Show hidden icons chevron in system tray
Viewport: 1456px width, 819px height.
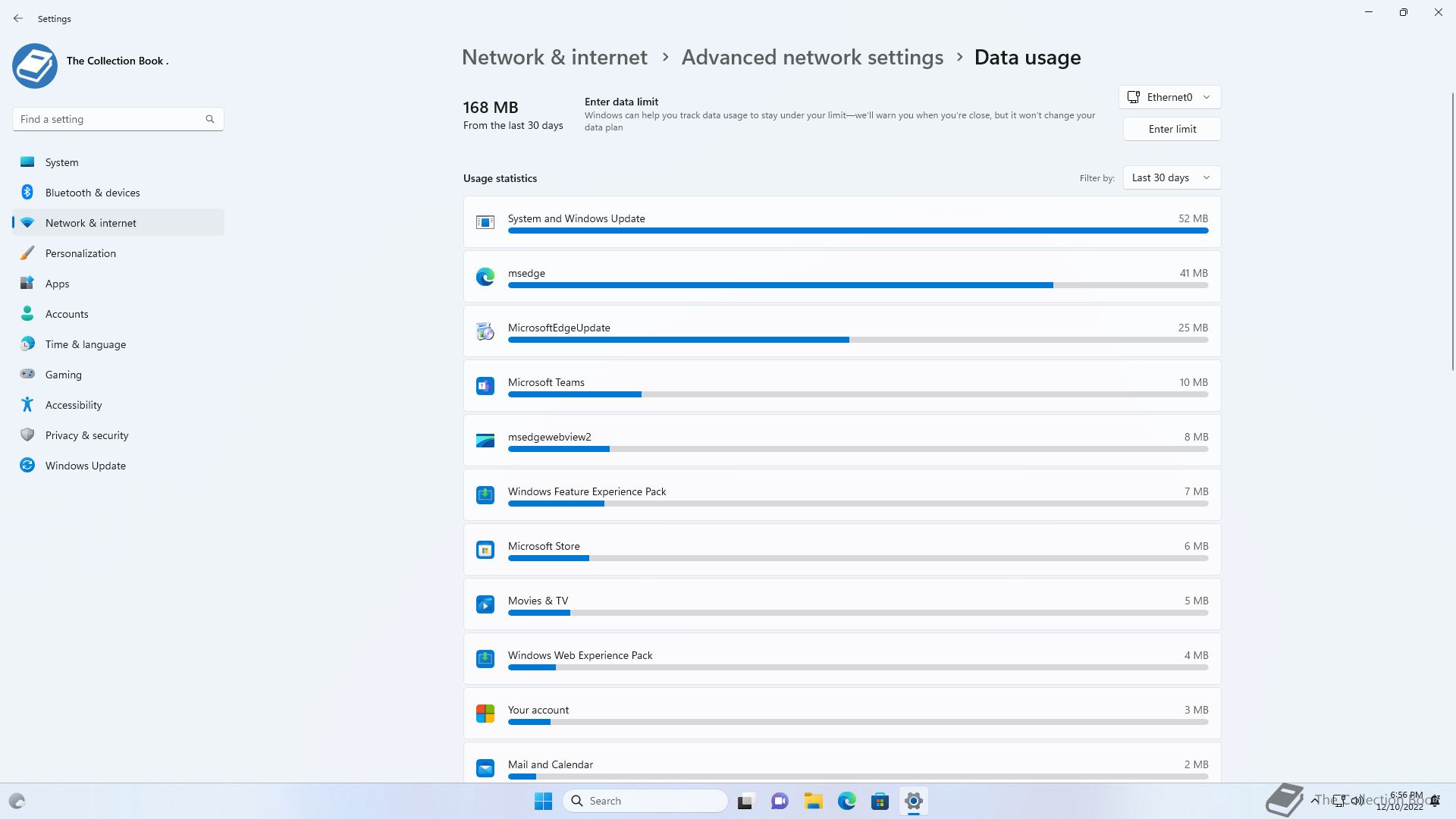pyautogui.click(x=1314, y=800)
